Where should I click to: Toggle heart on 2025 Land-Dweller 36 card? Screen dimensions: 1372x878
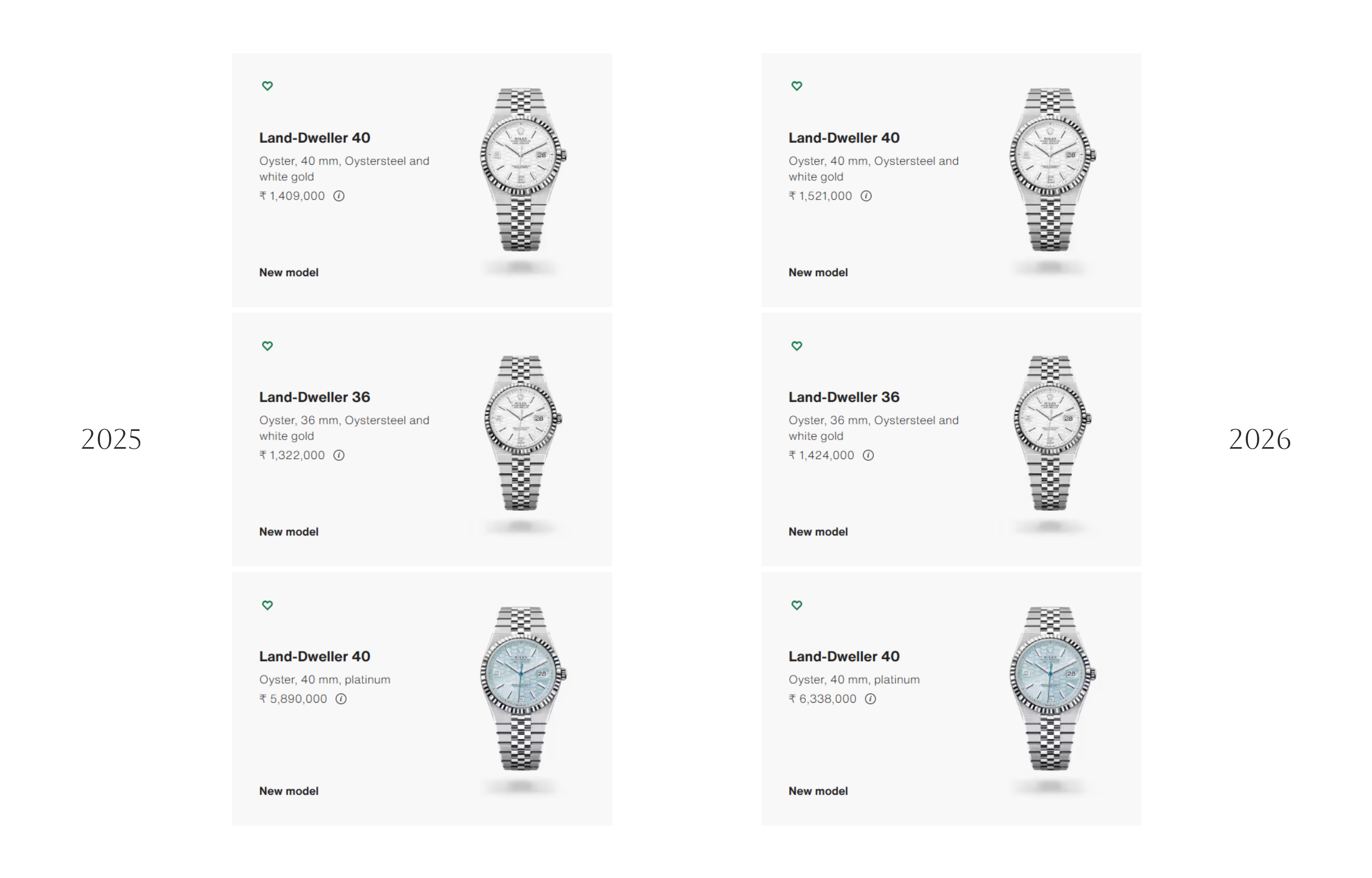(x=267, y=345)
